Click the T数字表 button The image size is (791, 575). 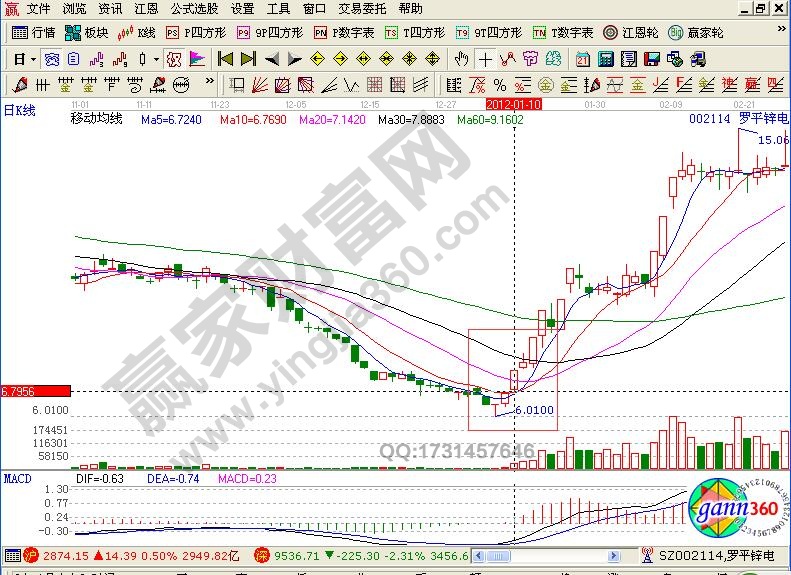coord(563,32)
